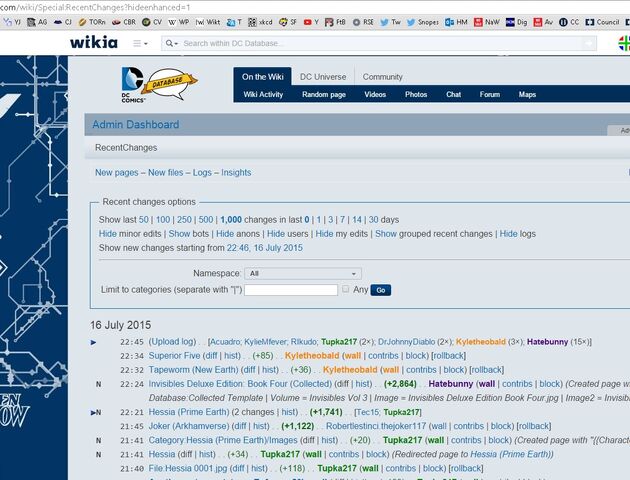This screenshot has width=630, height=480.
Task: Open Random page from the navigation
Action: (324, 94)
